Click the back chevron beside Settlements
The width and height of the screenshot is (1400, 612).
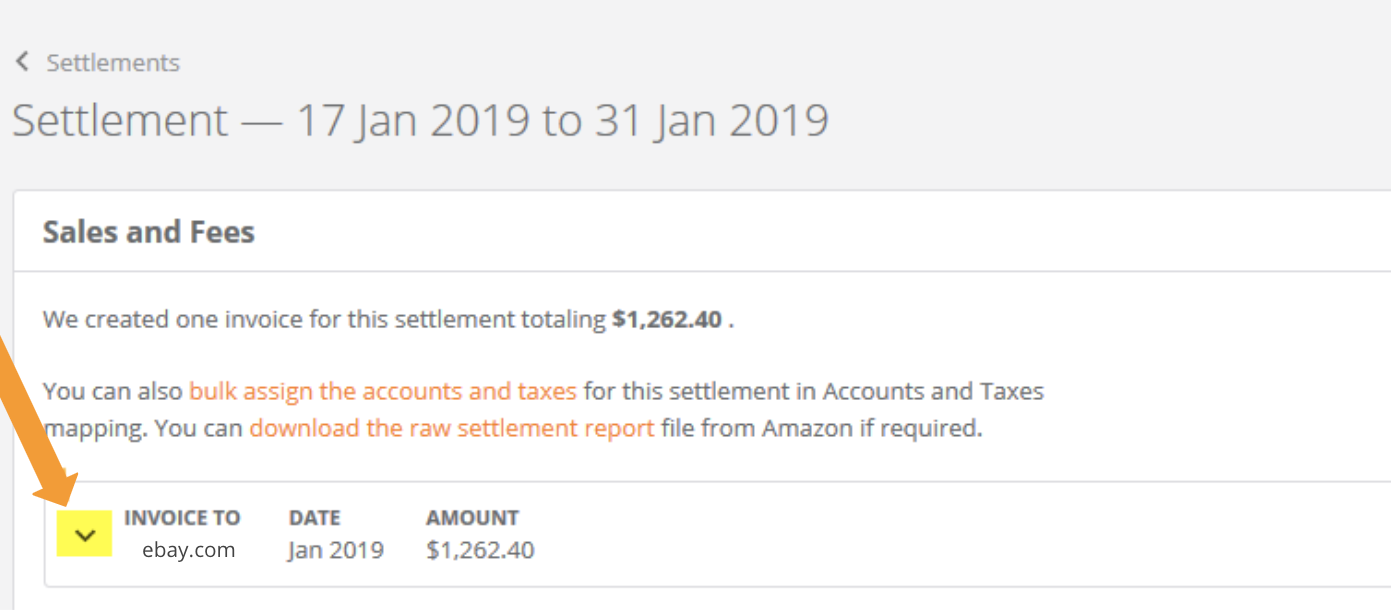click(x=22, y=62)
